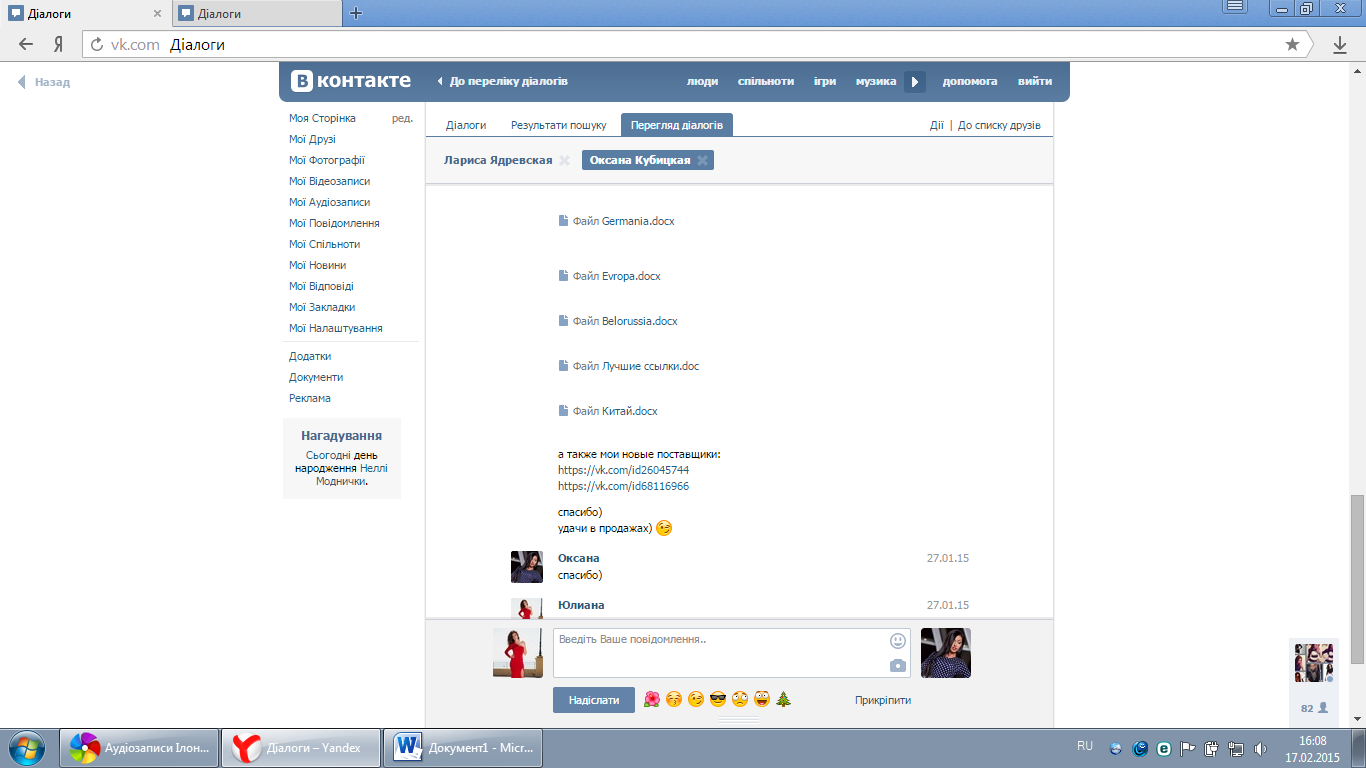
Task: Insert the rose flower emoji
Action: coord(652,699)
